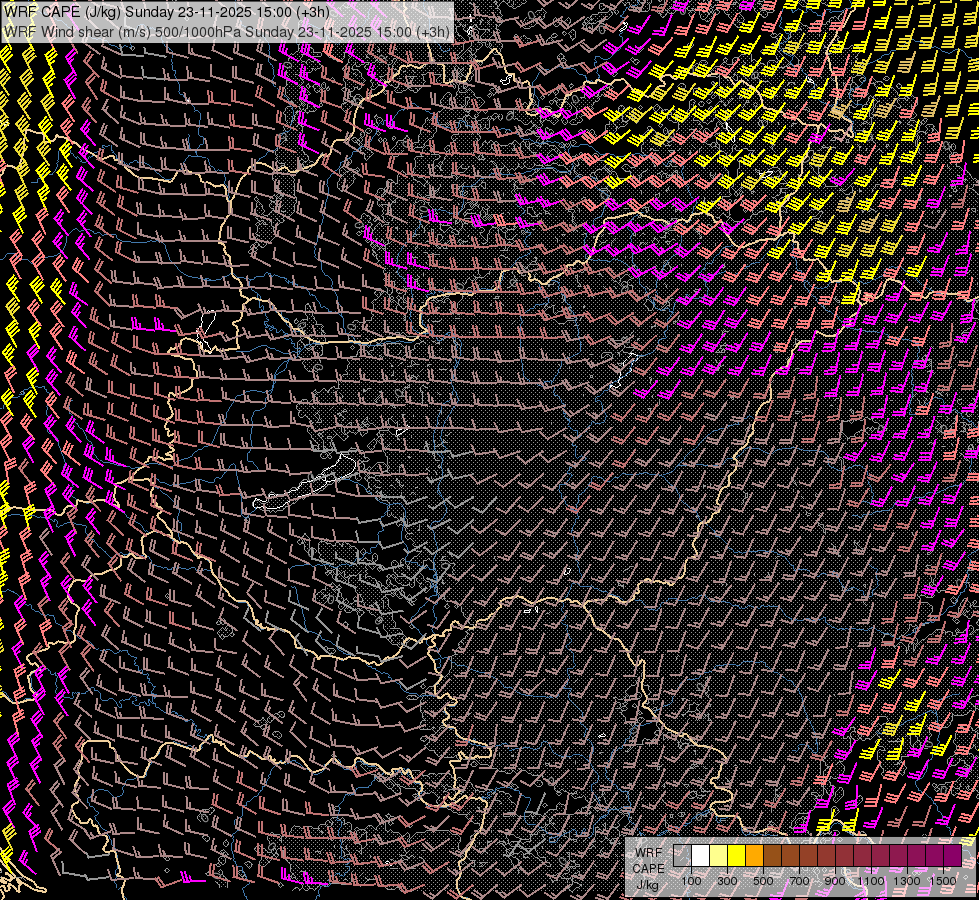
Task: Click the elongated lake outline on the map
Action: coord(304,482)
